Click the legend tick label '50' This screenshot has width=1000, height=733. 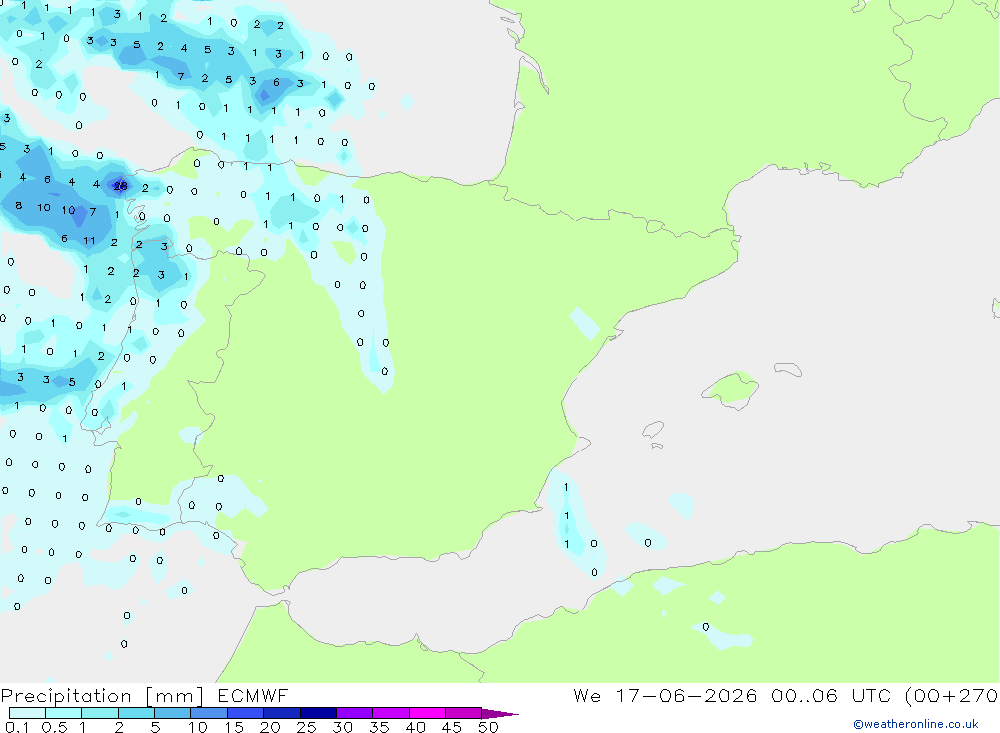488,727
